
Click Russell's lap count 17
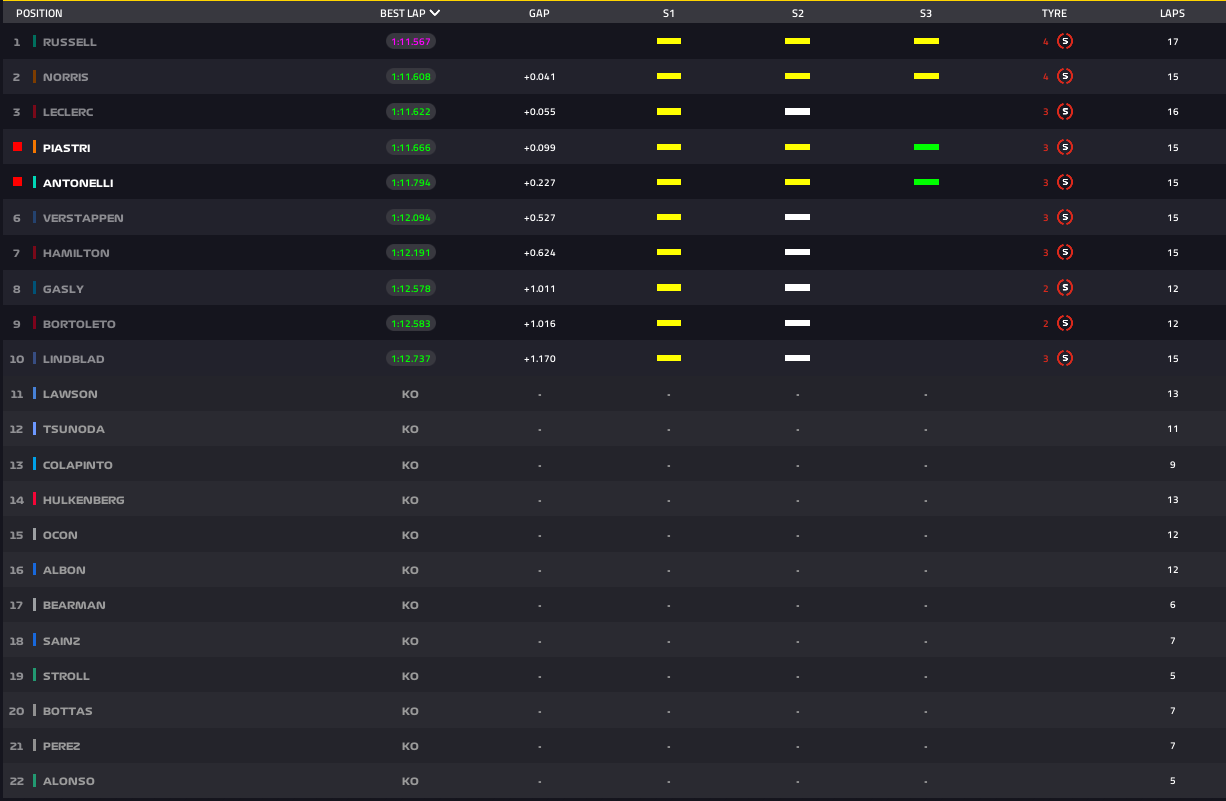coord(1172,42)
